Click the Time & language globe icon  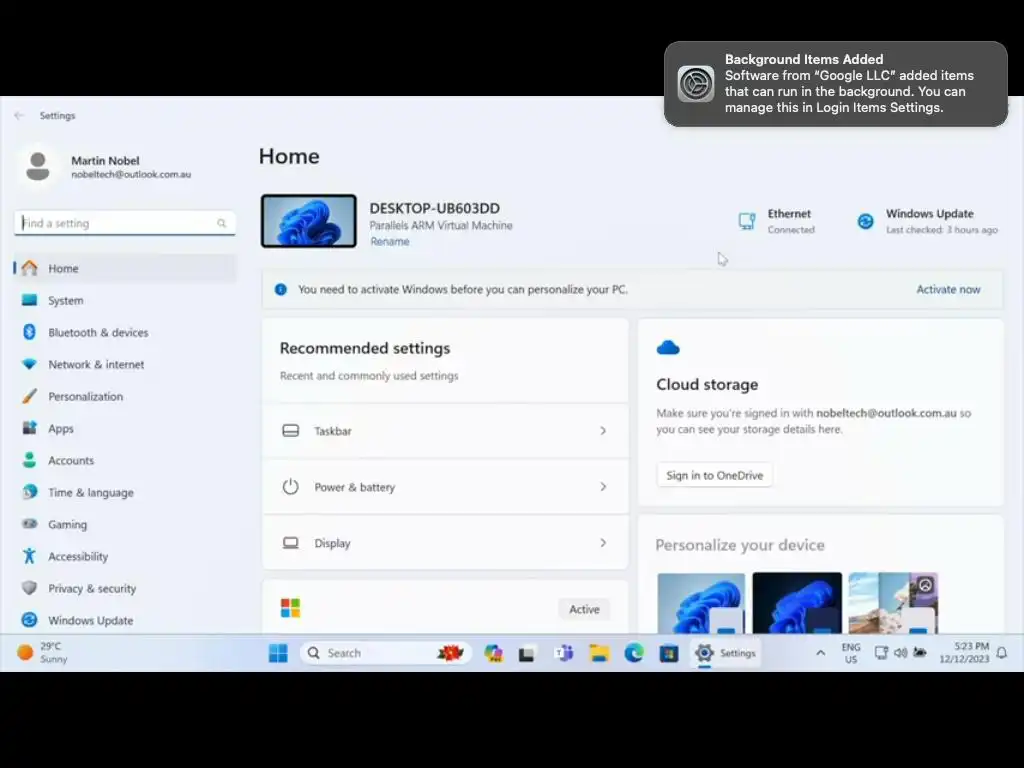pos(29,492)
